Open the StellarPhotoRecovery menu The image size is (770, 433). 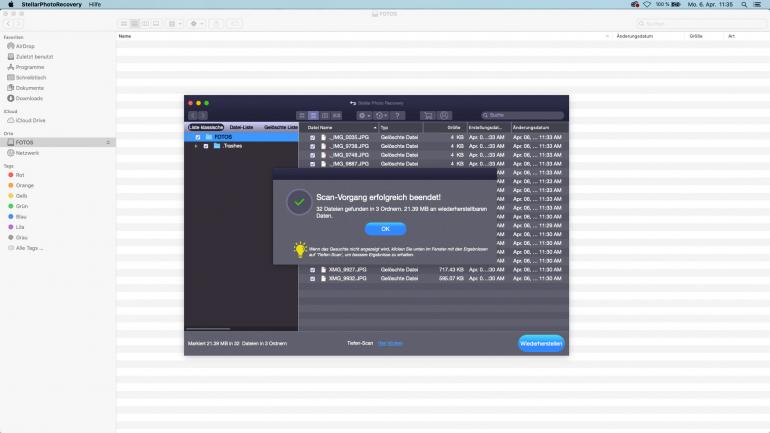click(52, 4)
